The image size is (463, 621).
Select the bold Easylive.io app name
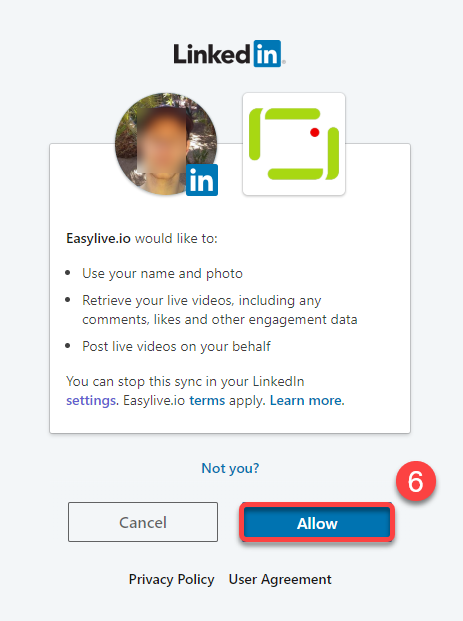pyautogui.click(x=98, y=238)
